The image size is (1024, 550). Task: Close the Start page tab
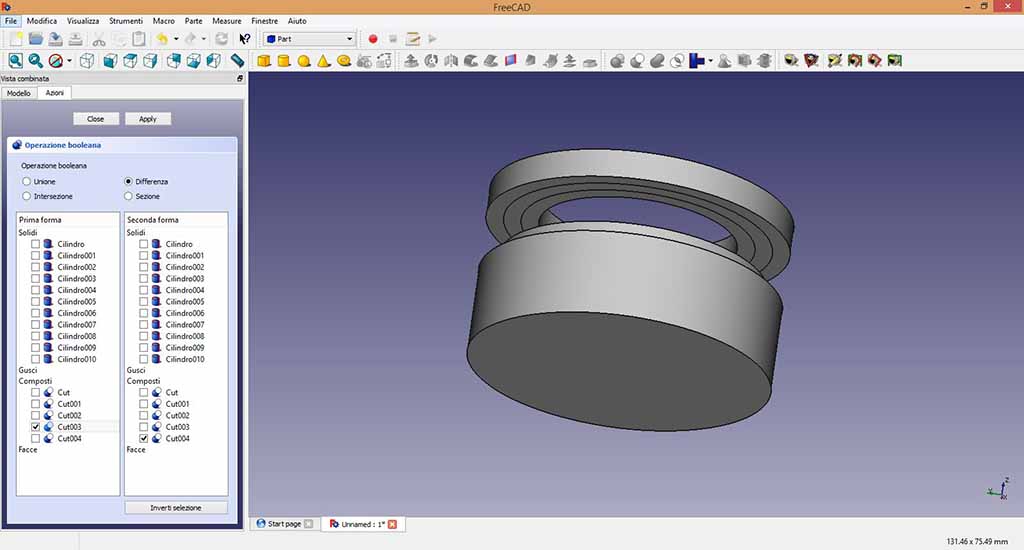309,524
